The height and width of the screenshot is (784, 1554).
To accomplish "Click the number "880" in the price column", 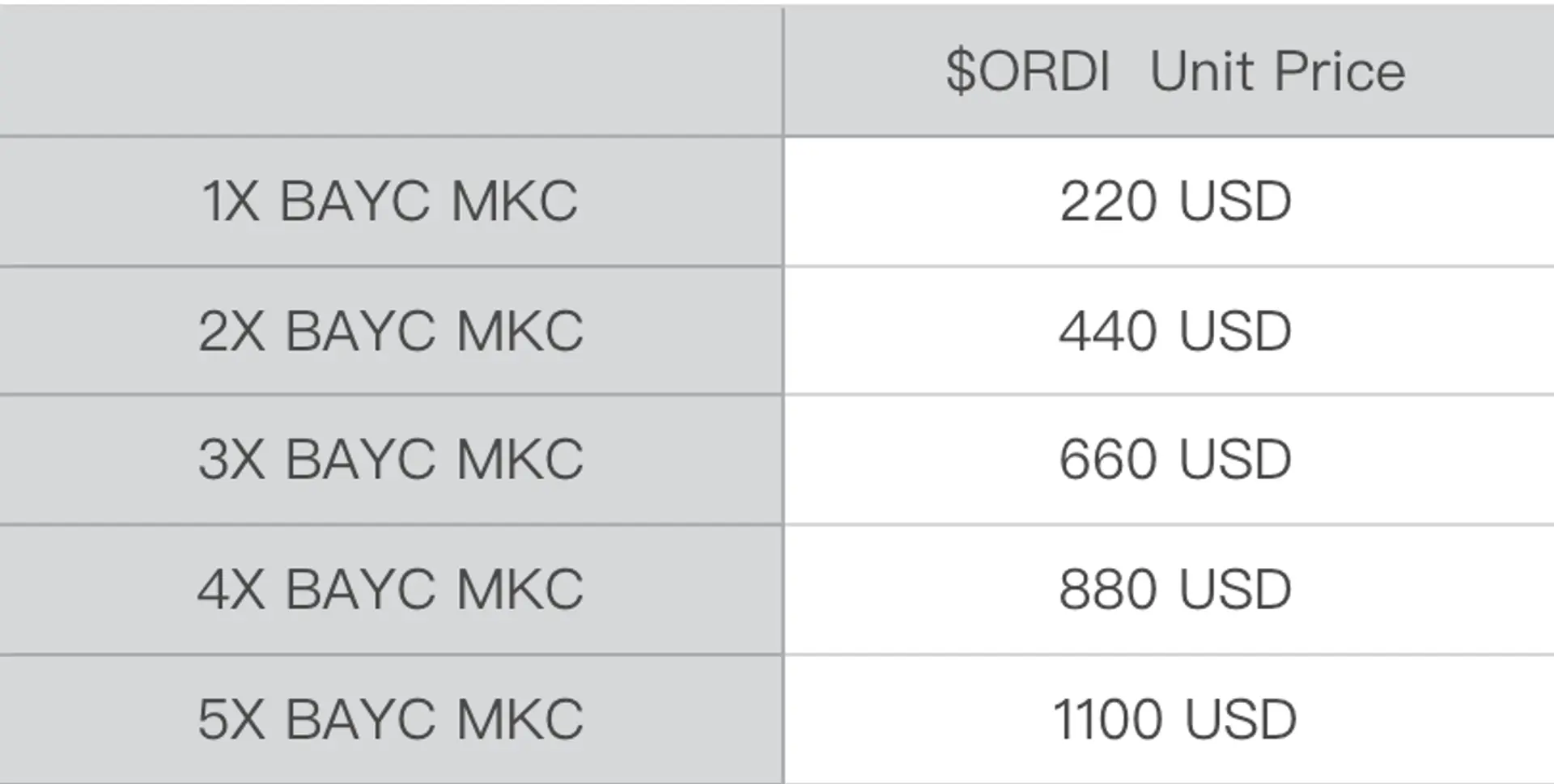I will pyautogui.click(x=1110, y=589).
